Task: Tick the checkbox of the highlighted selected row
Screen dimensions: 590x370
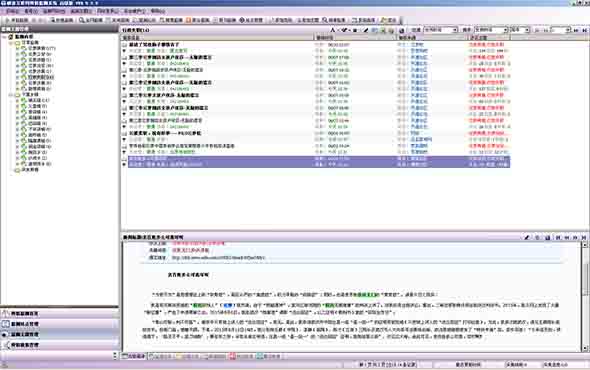Action: [124, 159]
